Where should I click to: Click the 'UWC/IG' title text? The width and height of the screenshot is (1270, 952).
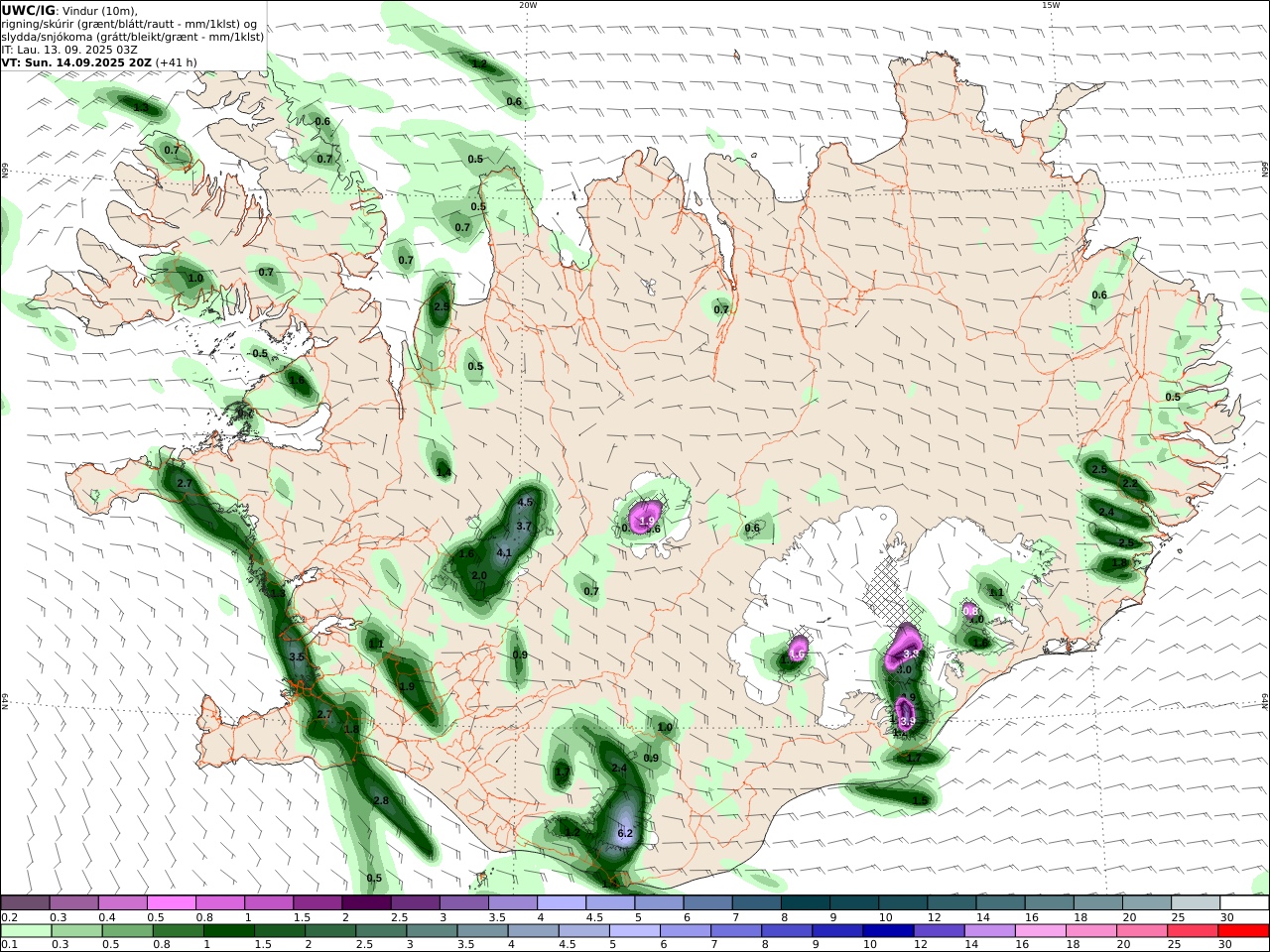[29, 10]
